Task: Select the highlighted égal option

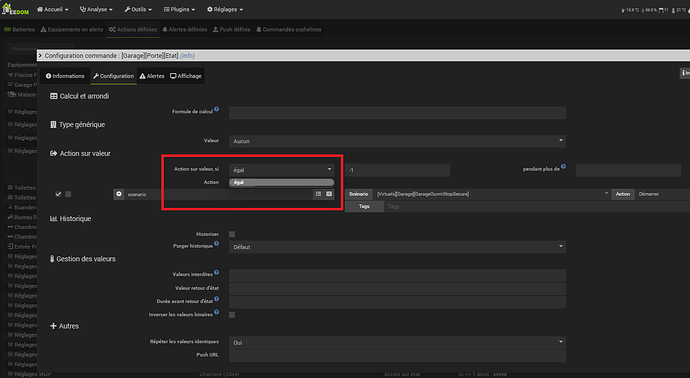Action: 282,182
